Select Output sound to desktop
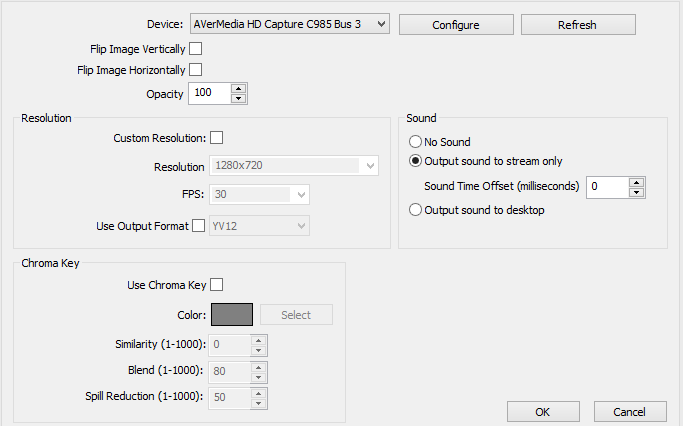Image resolution: width=683 pixels, height=426 pixels. coord(416,210)
